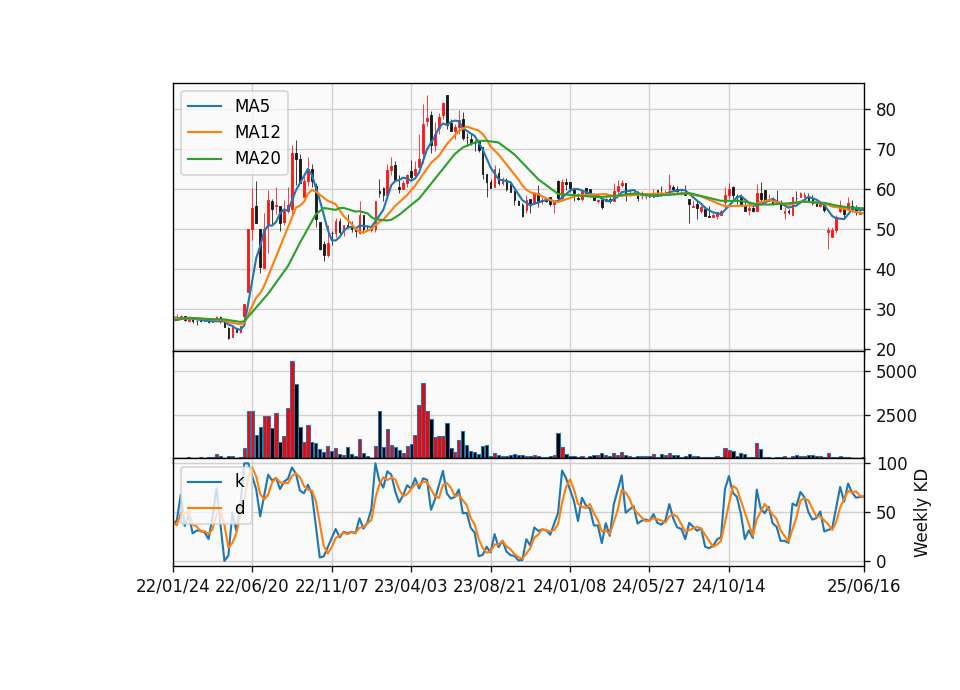Click the 23/08/21 date tick label
Viewport: 960px width, 690px height.
click(490, 586)
